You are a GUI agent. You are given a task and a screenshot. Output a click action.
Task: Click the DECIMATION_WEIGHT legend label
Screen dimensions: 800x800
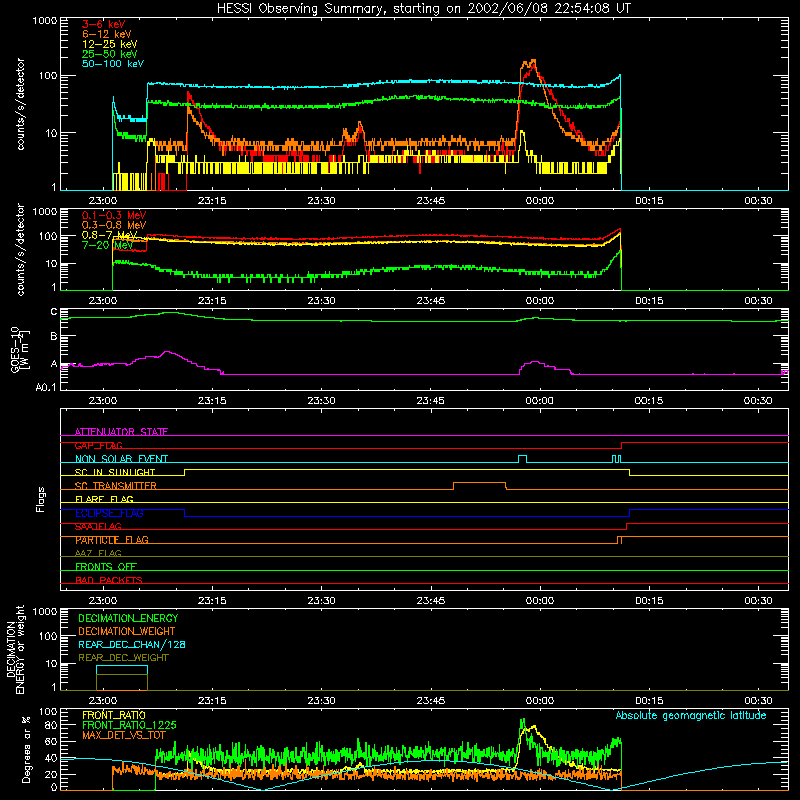(127, 631)
